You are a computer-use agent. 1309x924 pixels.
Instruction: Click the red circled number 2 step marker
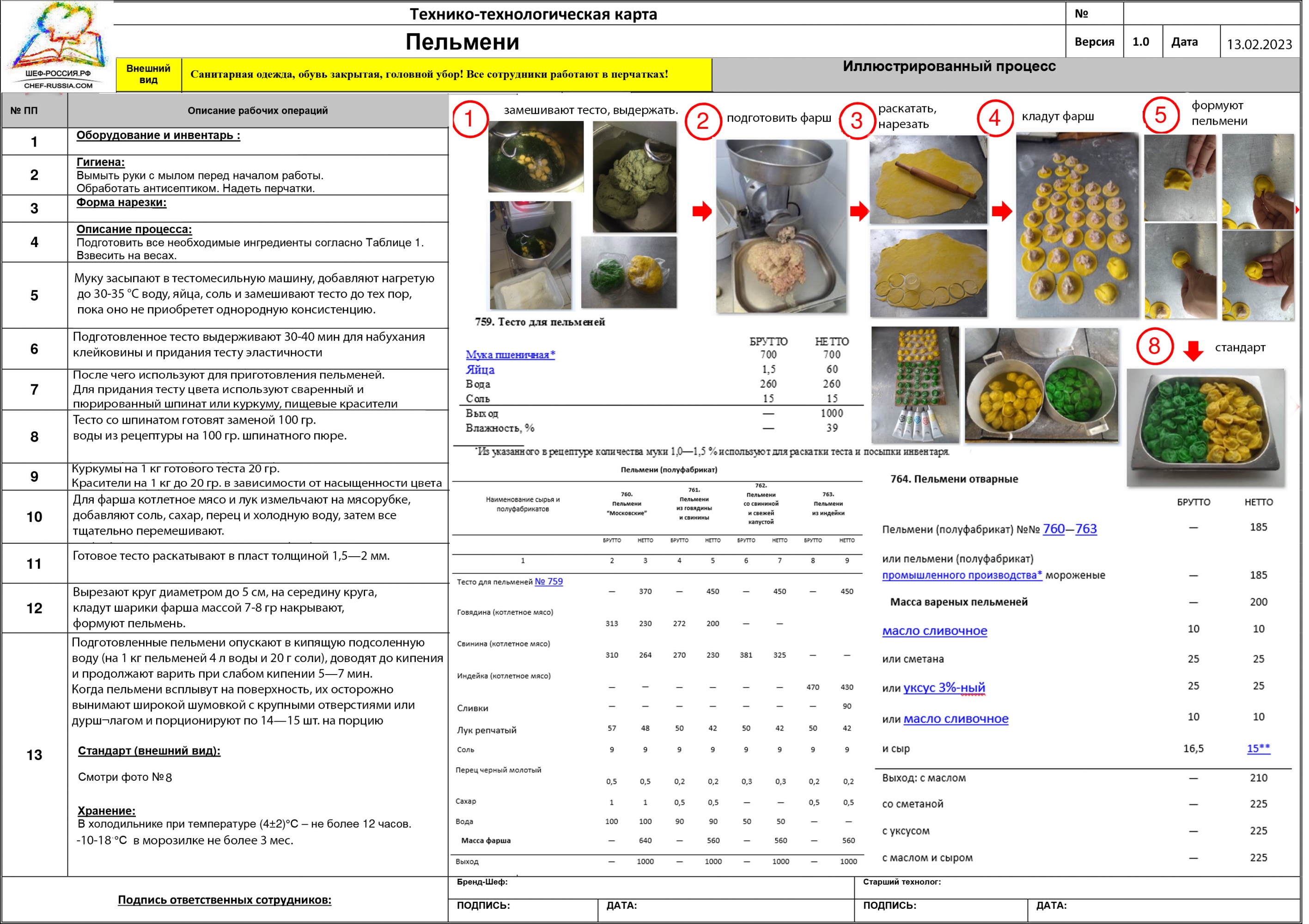tap(703, 121)
